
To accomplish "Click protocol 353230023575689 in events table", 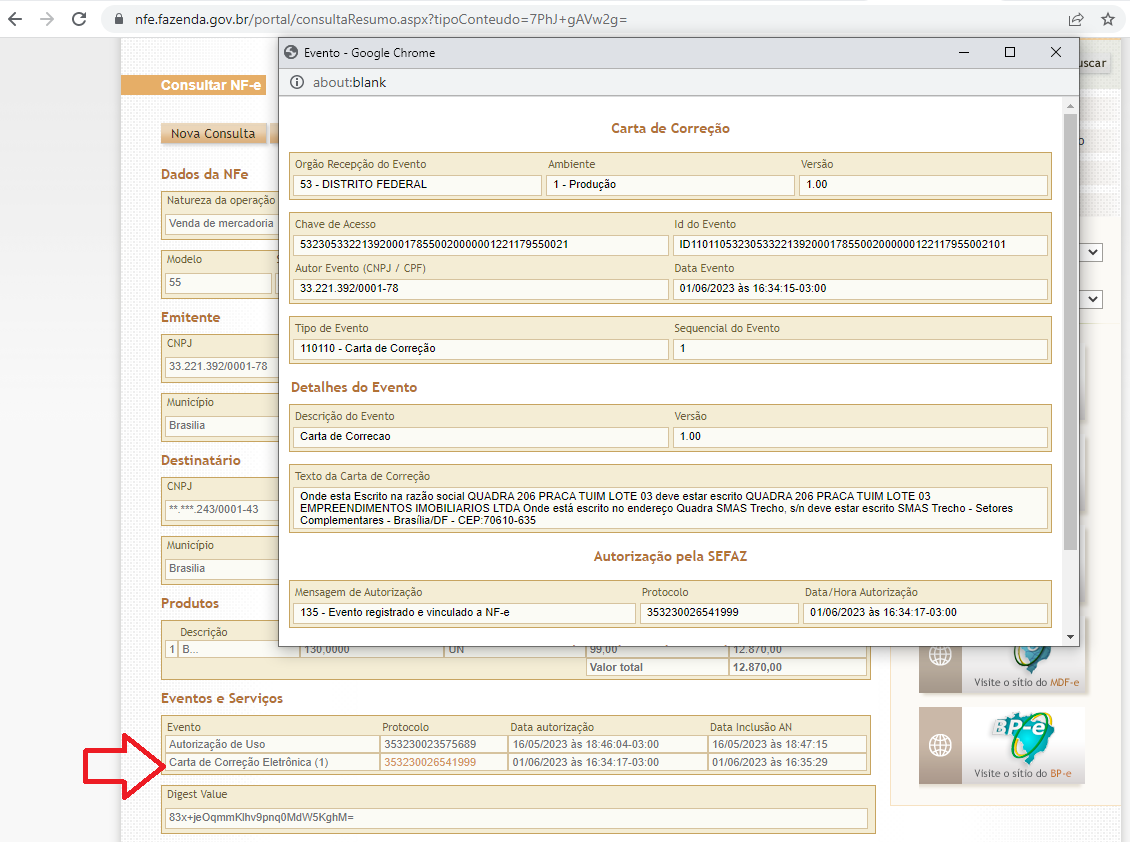I will coord(430,744).
